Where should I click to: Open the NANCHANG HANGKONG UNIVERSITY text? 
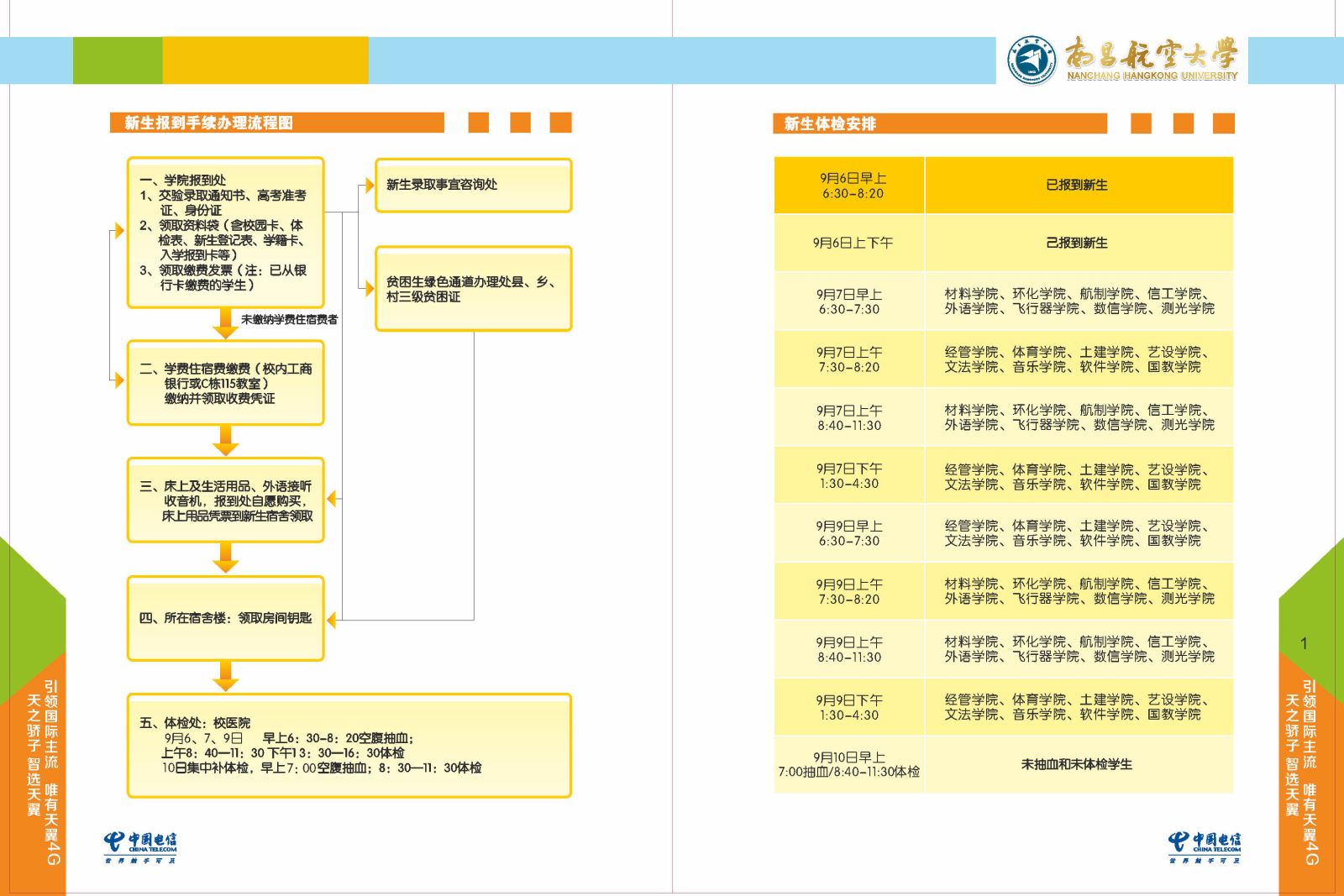(1152, 76)
